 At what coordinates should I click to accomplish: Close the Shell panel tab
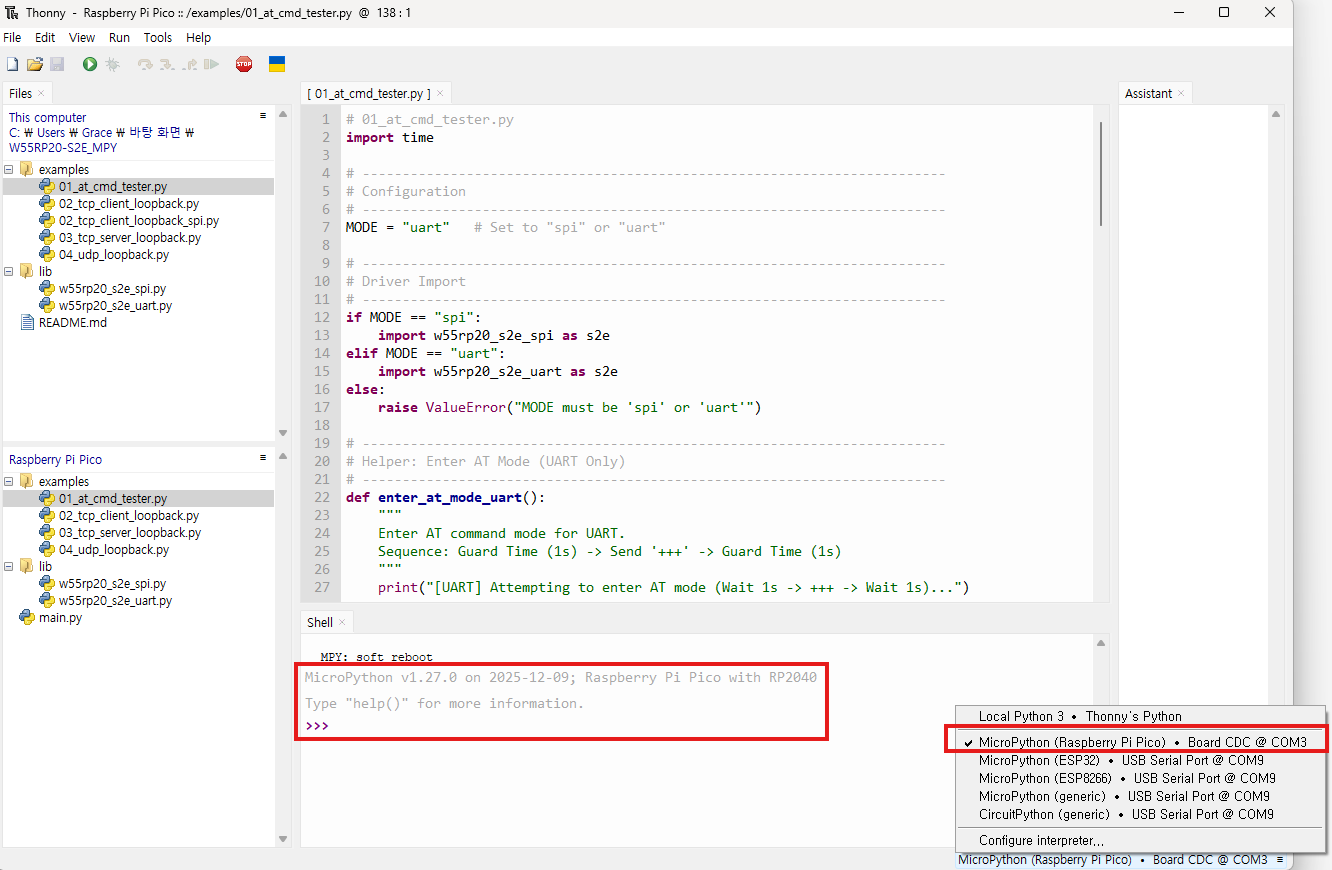click(x=342, y=622)
